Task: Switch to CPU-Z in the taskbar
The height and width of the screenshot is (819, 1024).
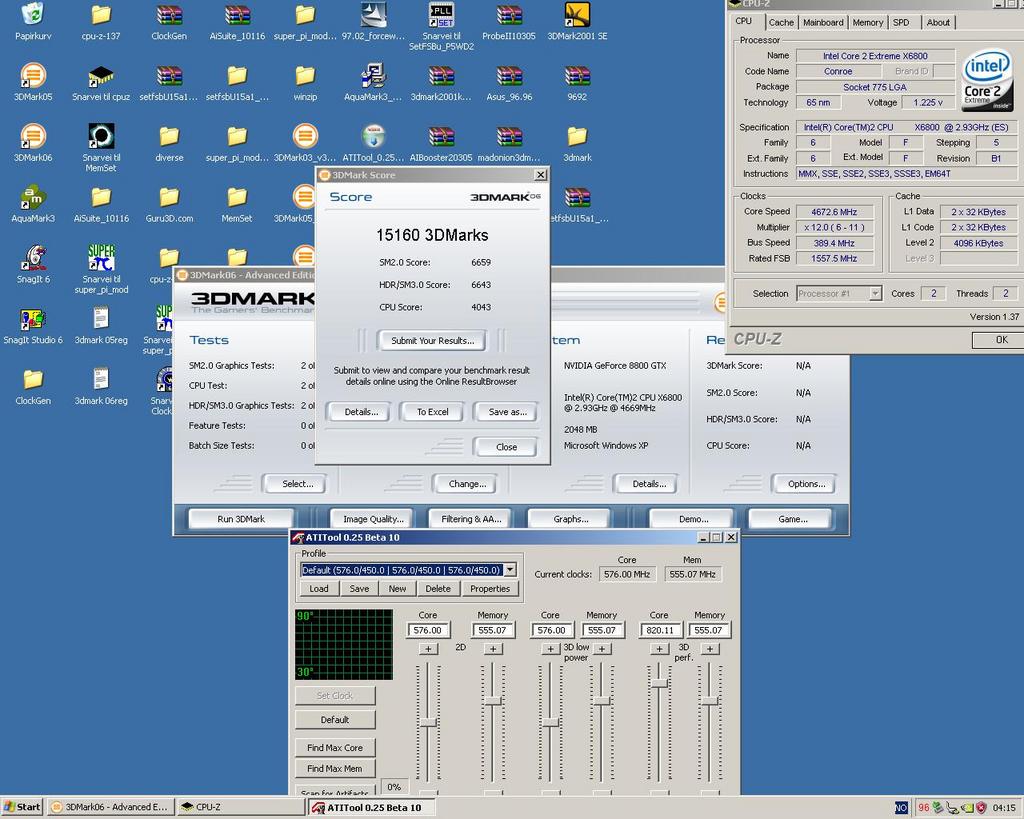Action: click(242, 807)
